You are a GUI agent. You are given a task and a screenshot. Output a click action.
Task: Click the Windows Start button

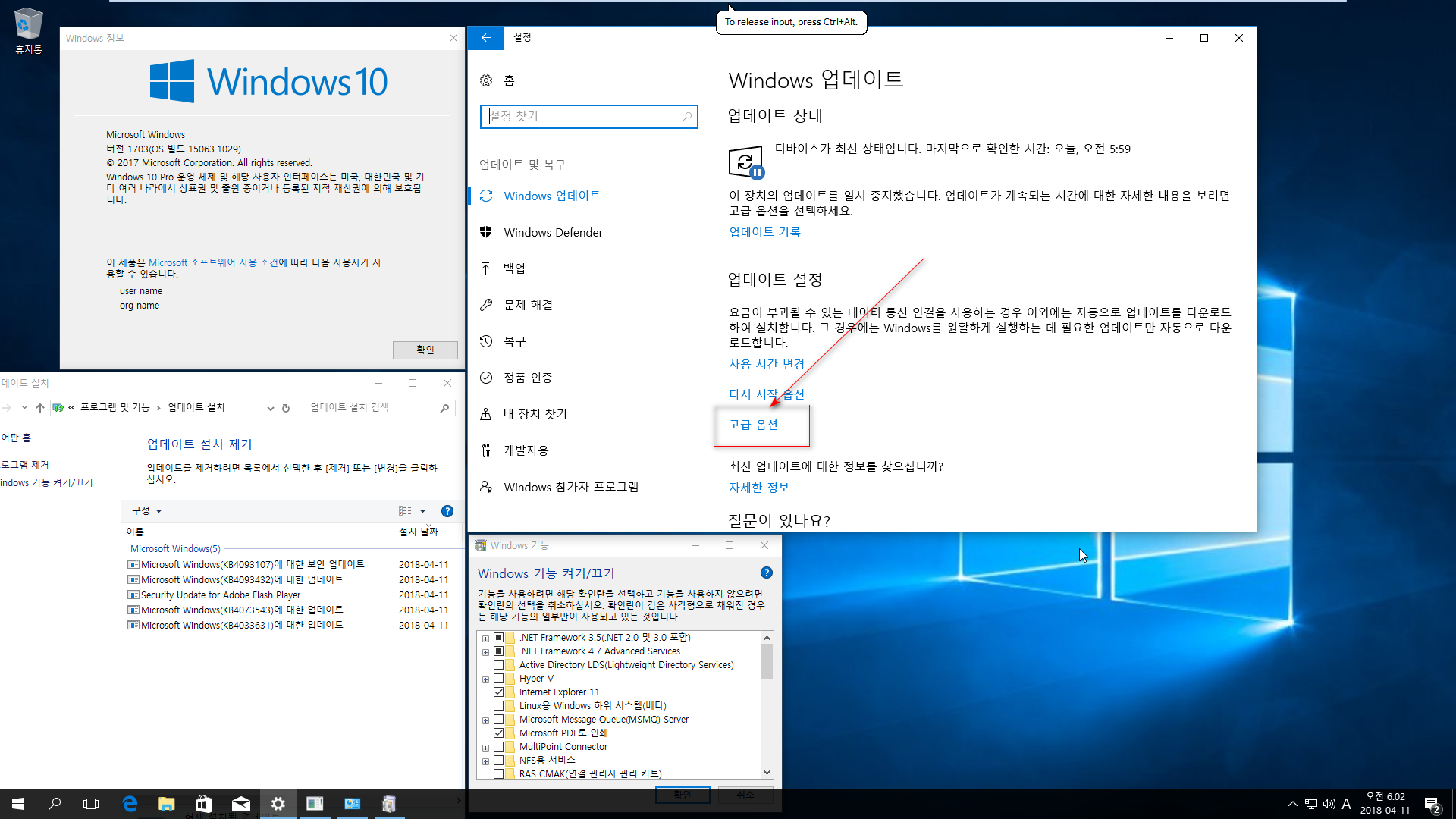18,804
